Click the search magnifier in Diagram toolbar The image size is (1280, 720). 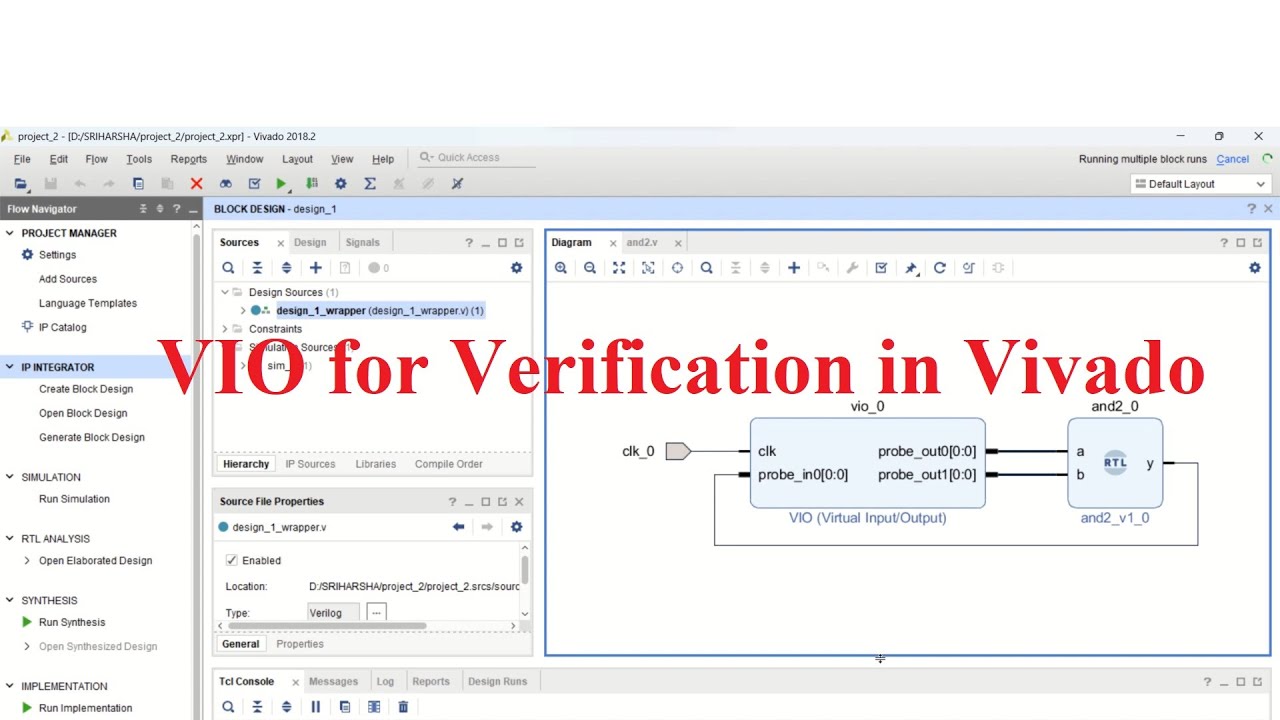707,268
